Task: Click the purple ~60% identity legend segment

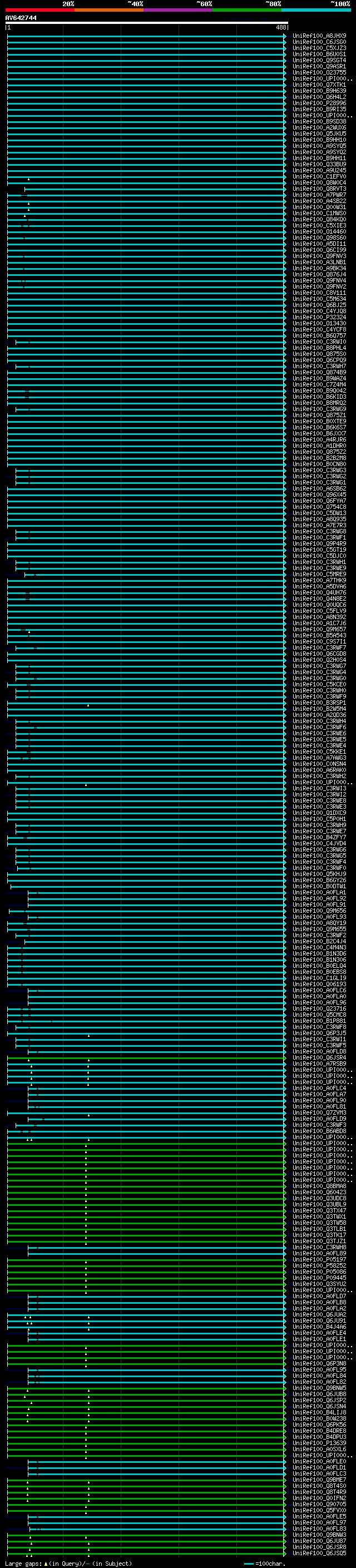Action: (177, 10)
